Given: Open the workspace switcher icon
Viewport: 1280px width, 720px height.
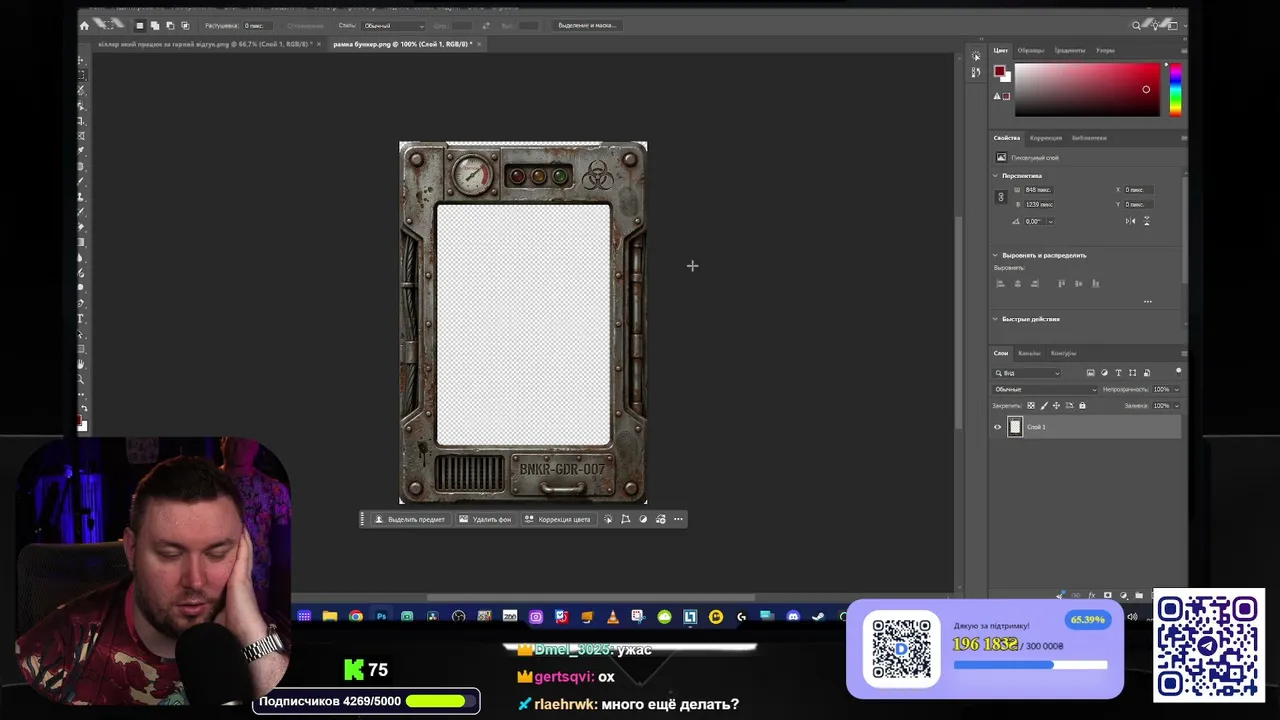Looking at the screenshot, I should click(1173, 25).
